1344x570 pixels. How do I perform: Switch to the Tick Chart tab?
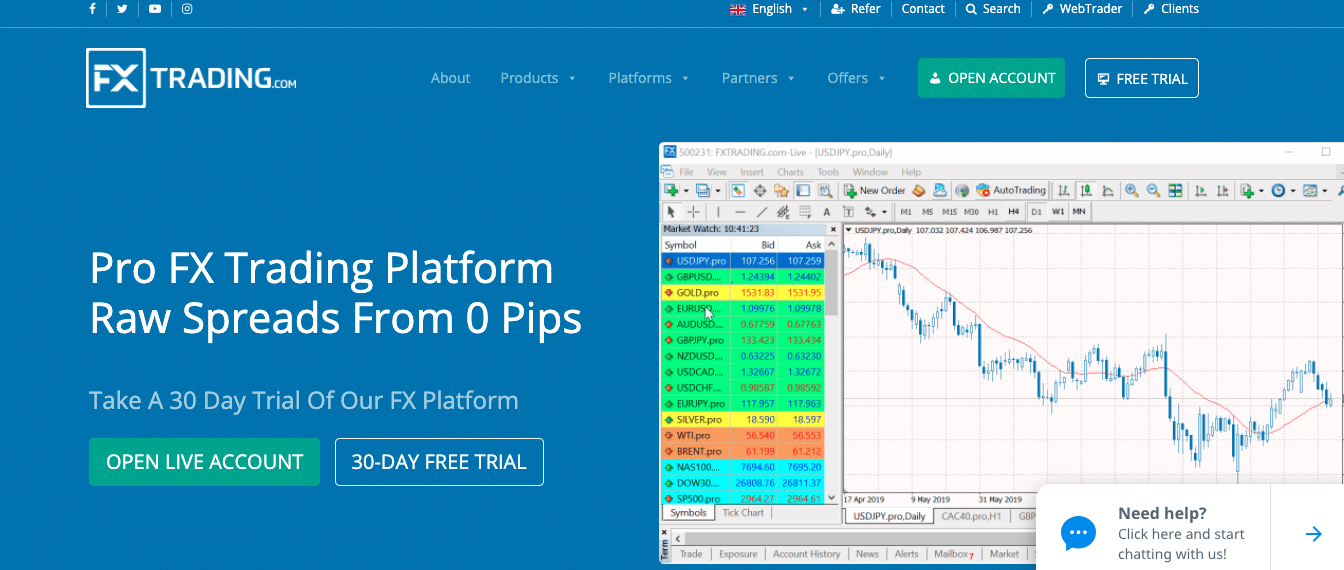(743, 513)
